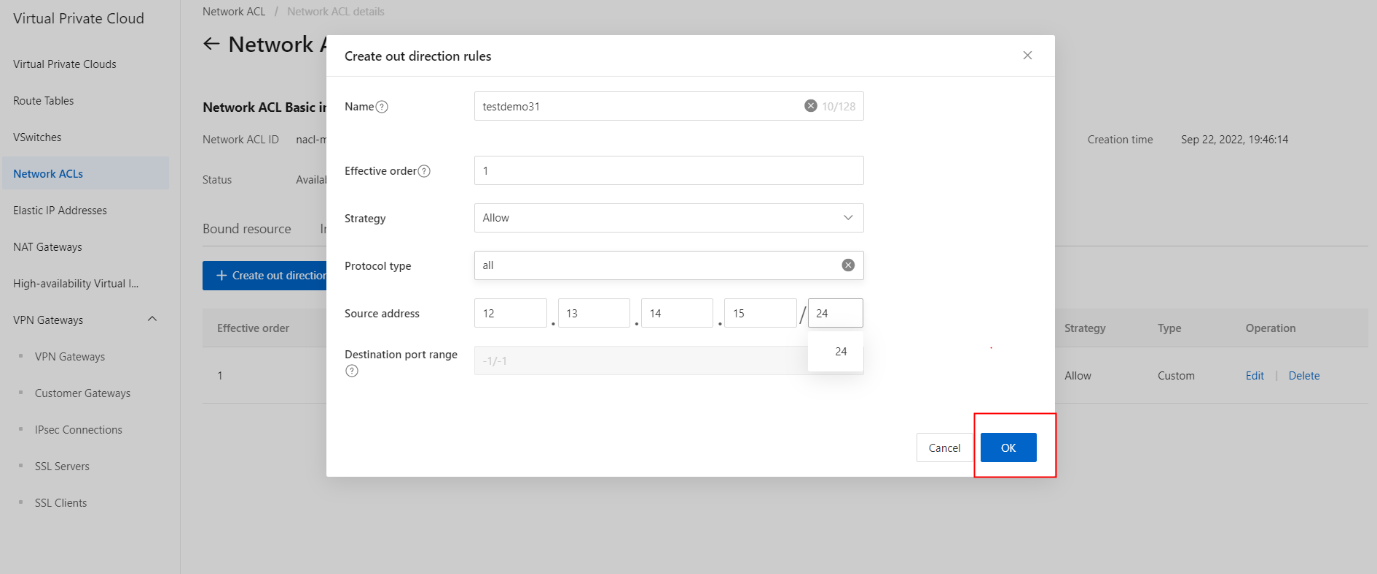Viewport: 1377px width, 574px height.
Task: Click Edit link for rule 1
Action: click(1254, 376)
